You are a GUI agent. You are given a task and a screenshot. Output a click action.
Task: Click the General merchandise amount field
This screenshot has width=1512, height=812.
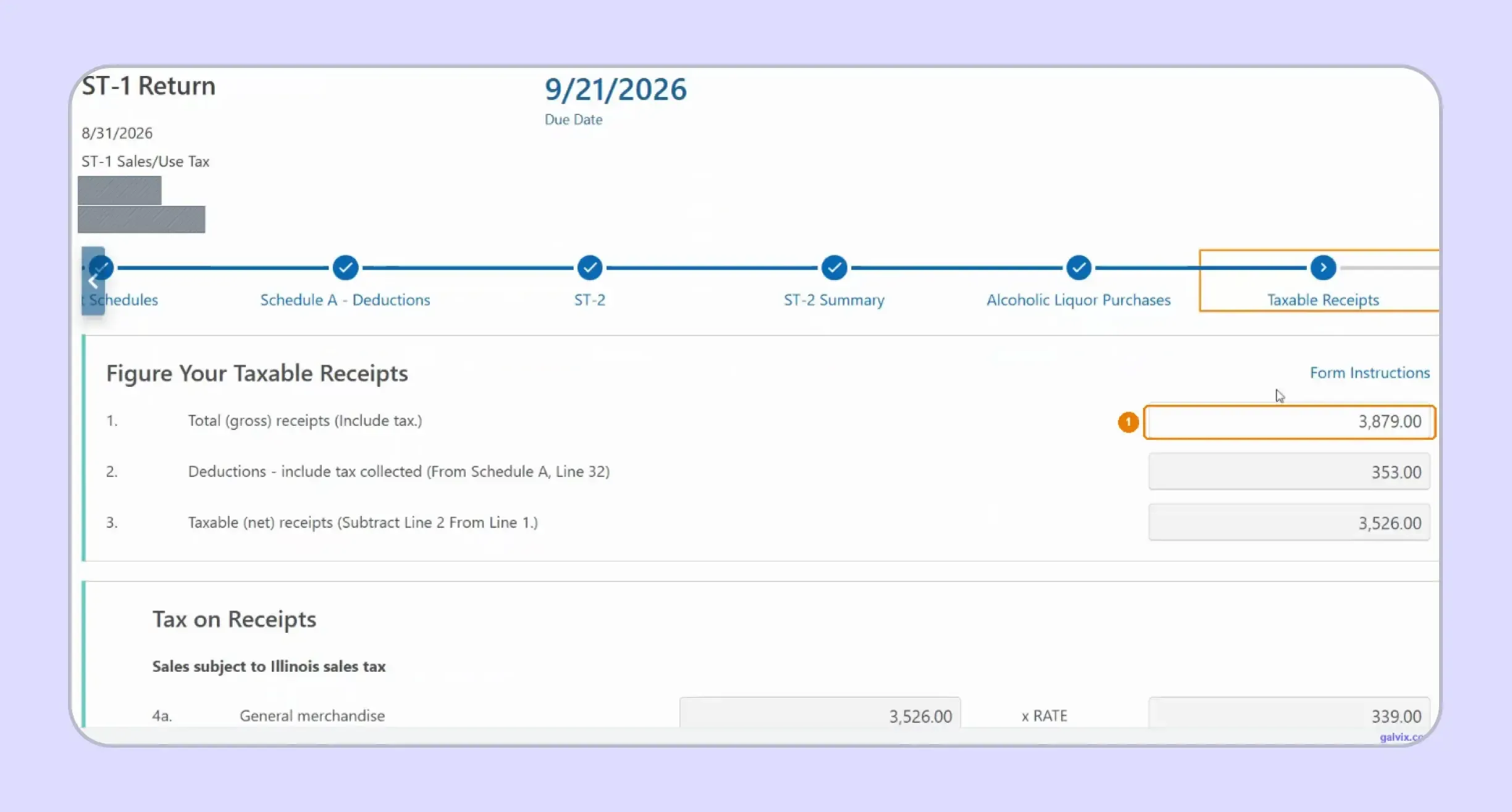pyautogui.click(x=820, y=714)
